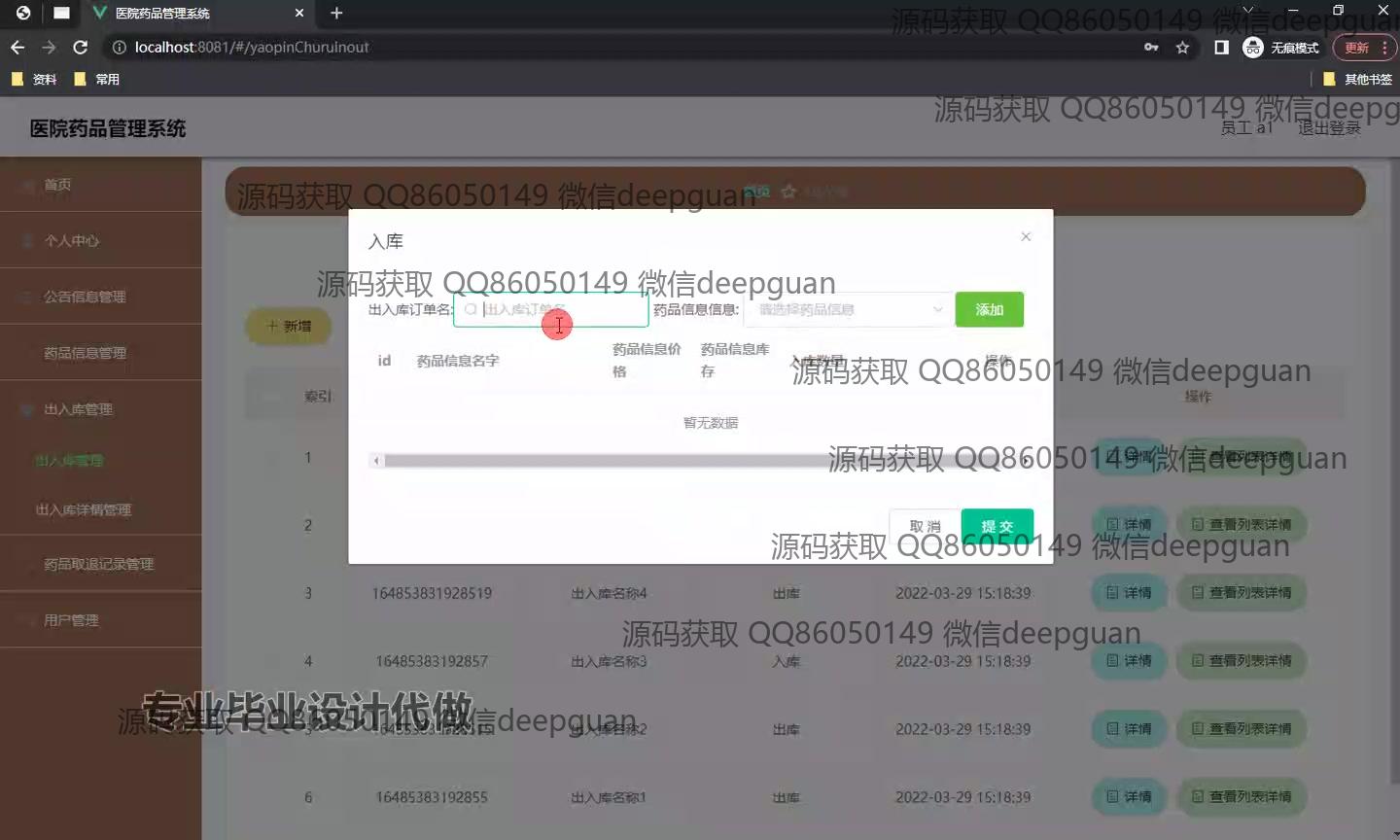Select cell 16485383192855
1400x840 pixels.
(x=432, y=797)
